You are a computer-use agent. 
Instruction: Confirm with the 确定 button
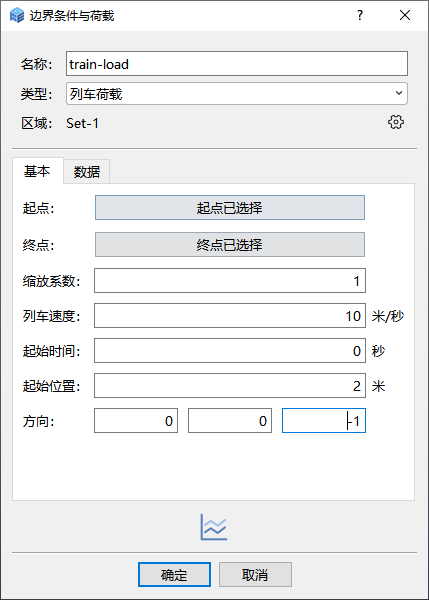174,574
